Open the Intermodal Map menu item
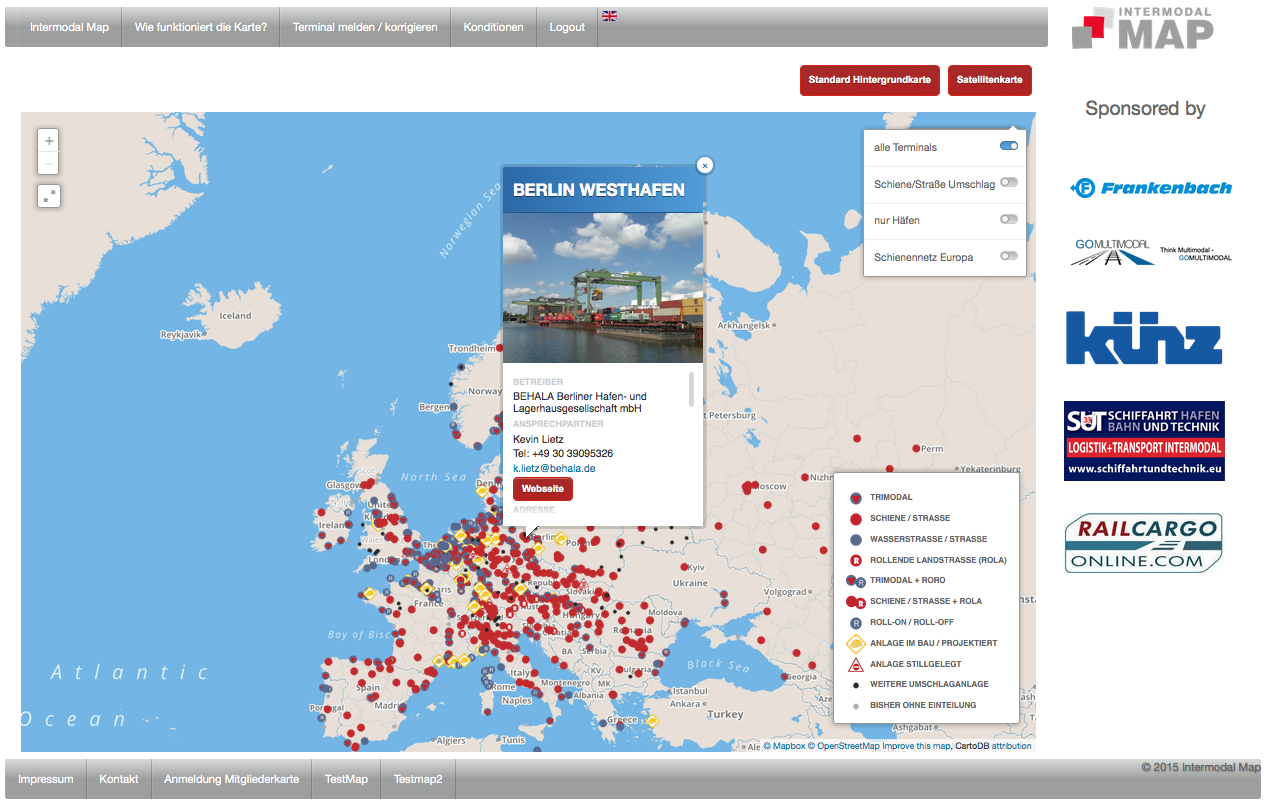This screenshot has width=1271, height=809. pyautogui.click(x=69, y=27)
